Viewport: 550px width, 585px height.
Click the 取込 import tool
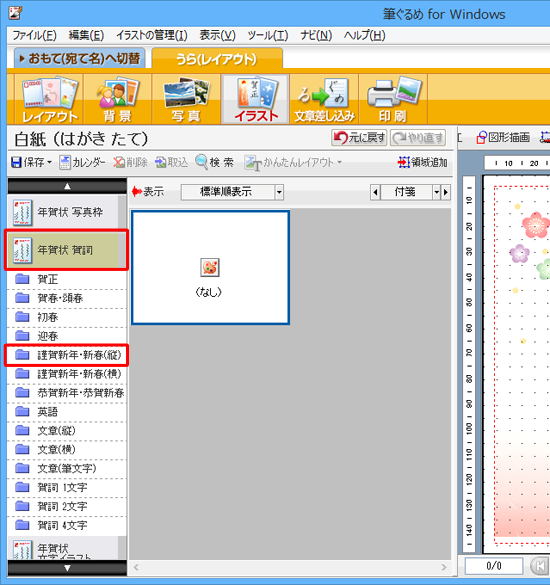click(x=172, y=162)
